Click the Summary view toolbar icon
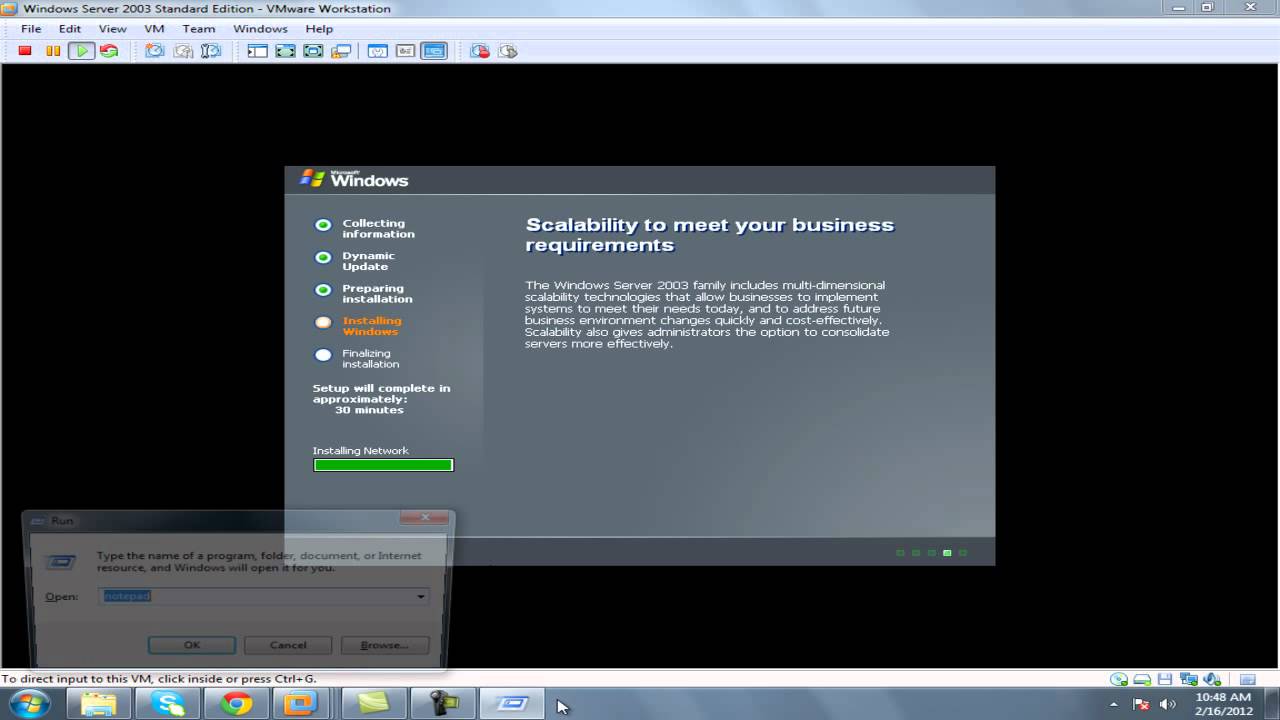This screenshot has height=720, width=1280. [x=377, y=51]
